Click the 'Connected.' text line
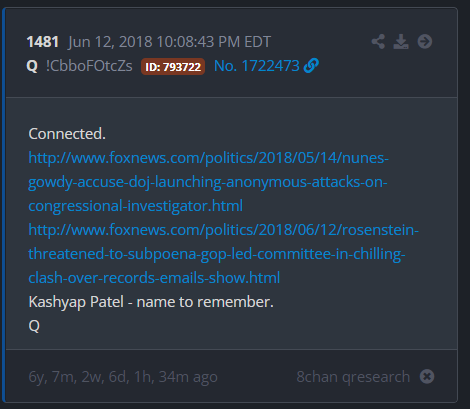 coord(67,134)
